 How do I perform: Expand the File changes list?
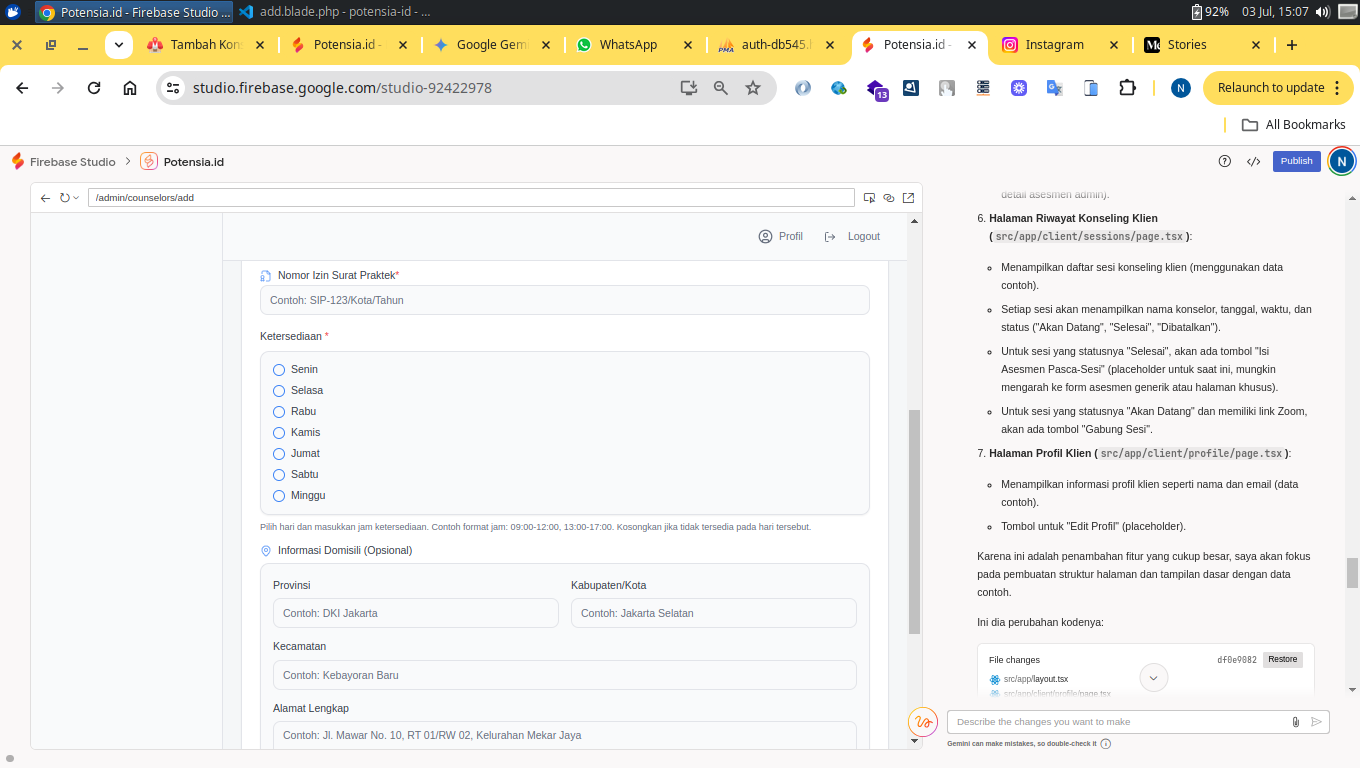click(x=1153, y=678)
